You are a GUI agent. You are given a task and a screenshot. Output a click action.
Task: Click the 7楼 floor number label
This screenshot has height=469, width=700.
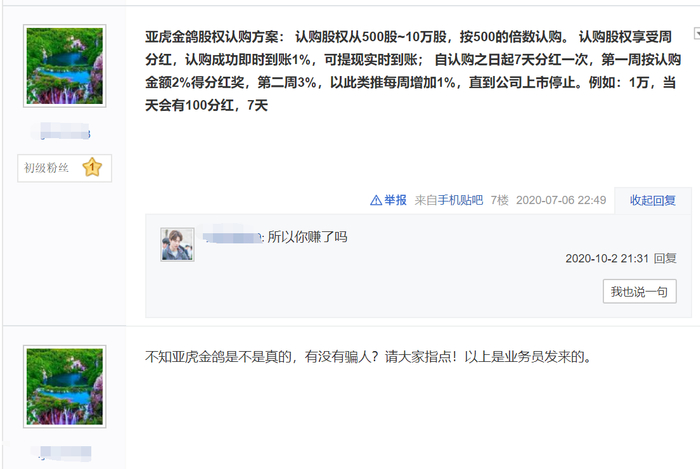500,200
